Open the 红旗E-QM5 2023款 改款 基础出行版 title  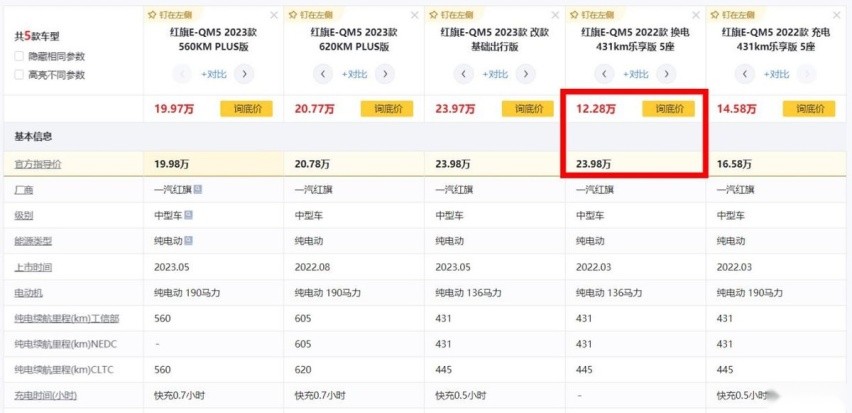point(494,40)
